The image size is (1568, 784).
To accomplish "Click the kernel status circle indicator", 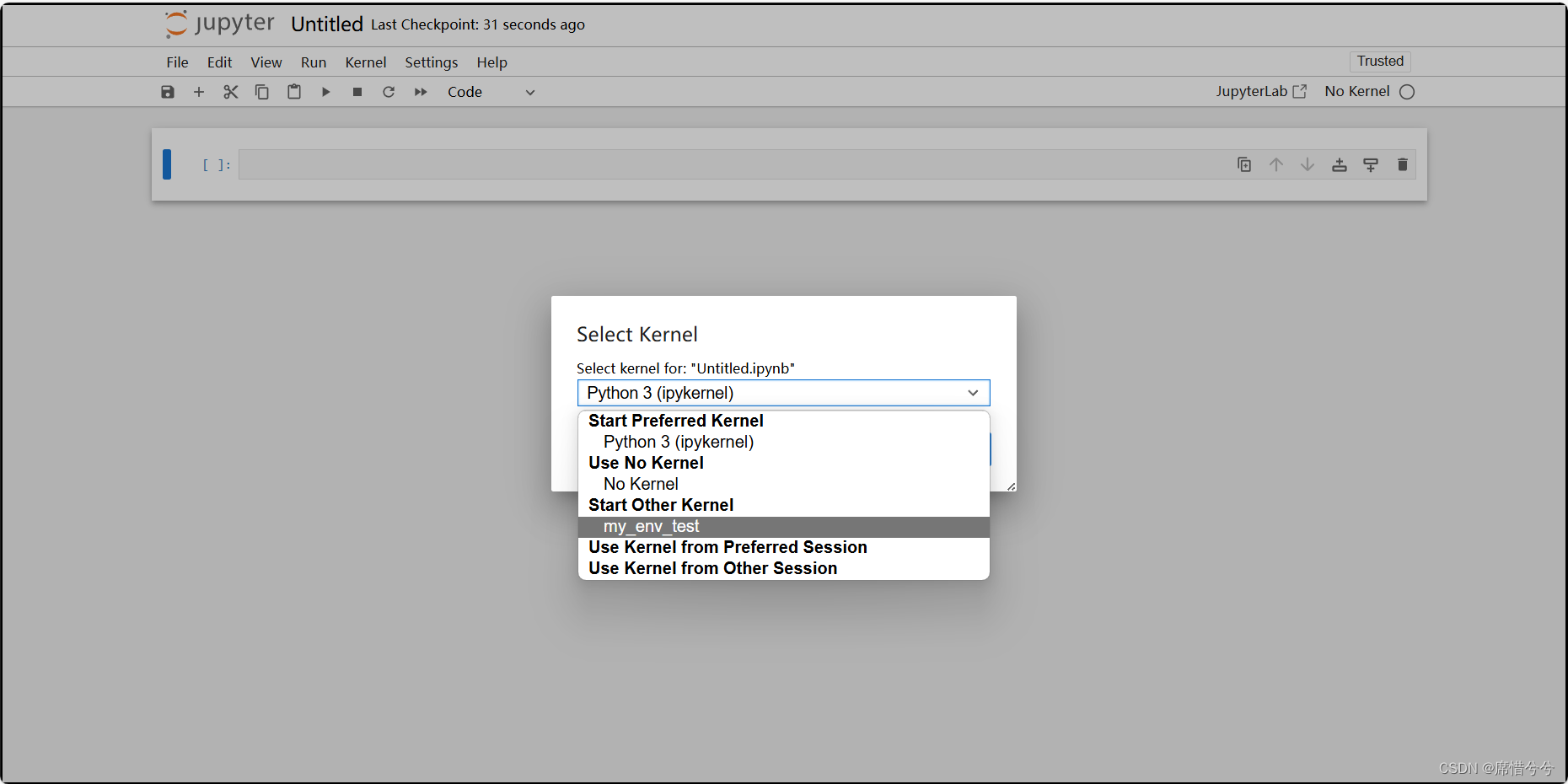I will point(1407,92).
